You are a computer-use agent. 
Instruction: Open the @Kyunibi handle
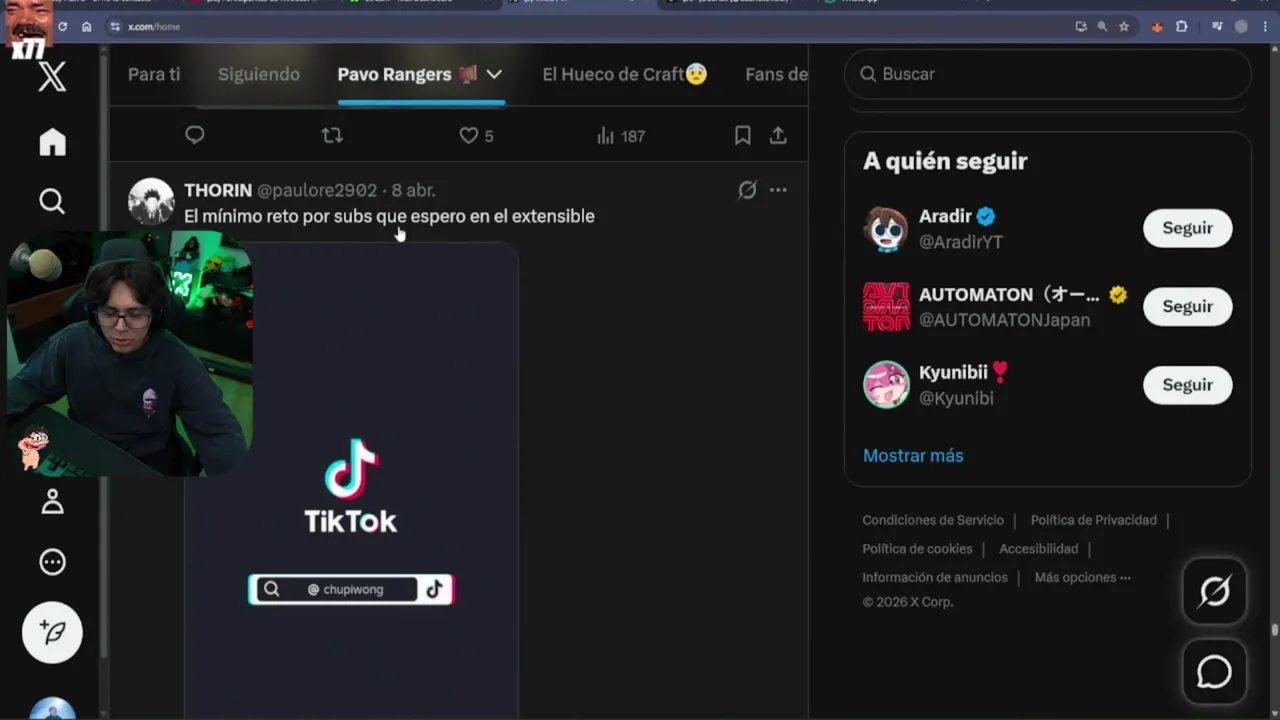956,398
